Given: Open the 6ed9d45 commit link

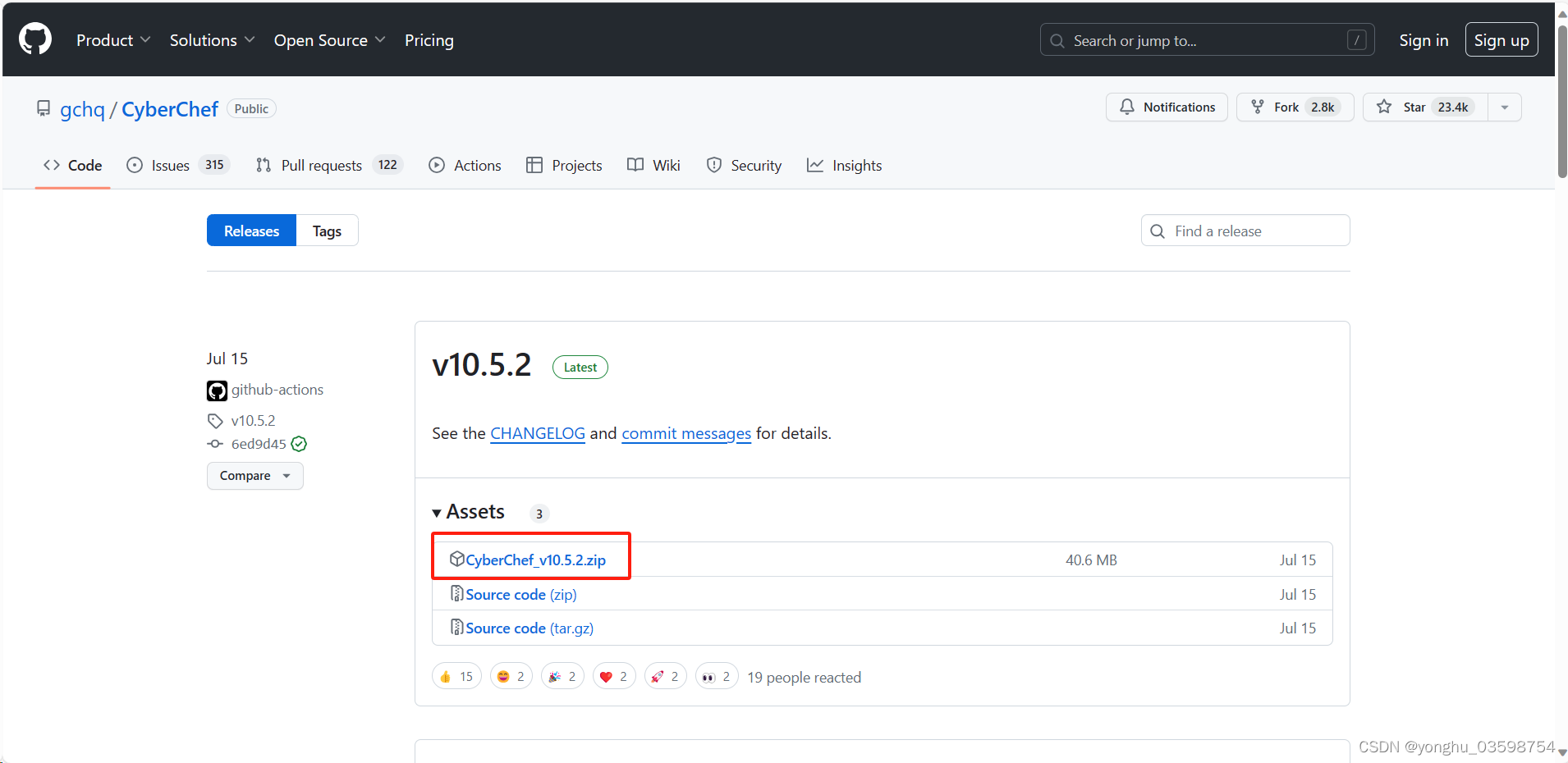Looking at the screenshot, I should (x=259, y=444).
